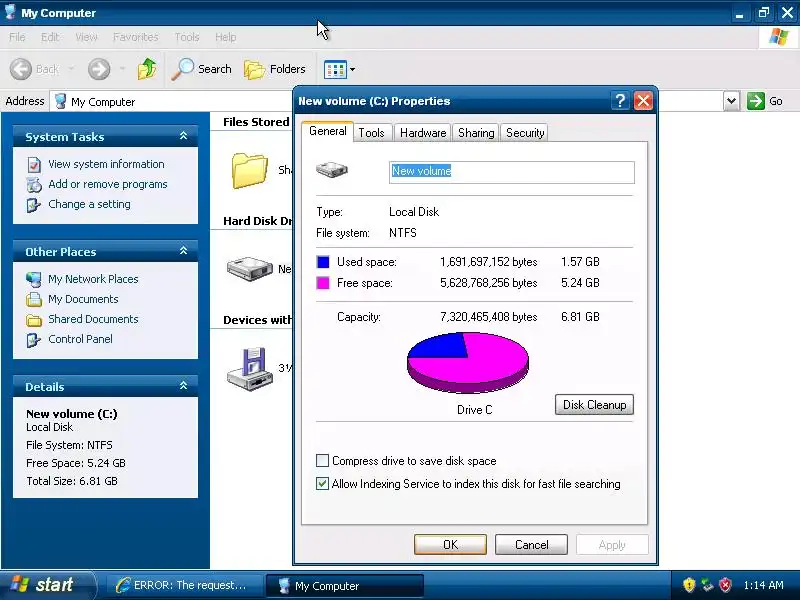Viewport: 800px width, 600px height.
Task: Switch to the General tab
Action: click(328, 131)
